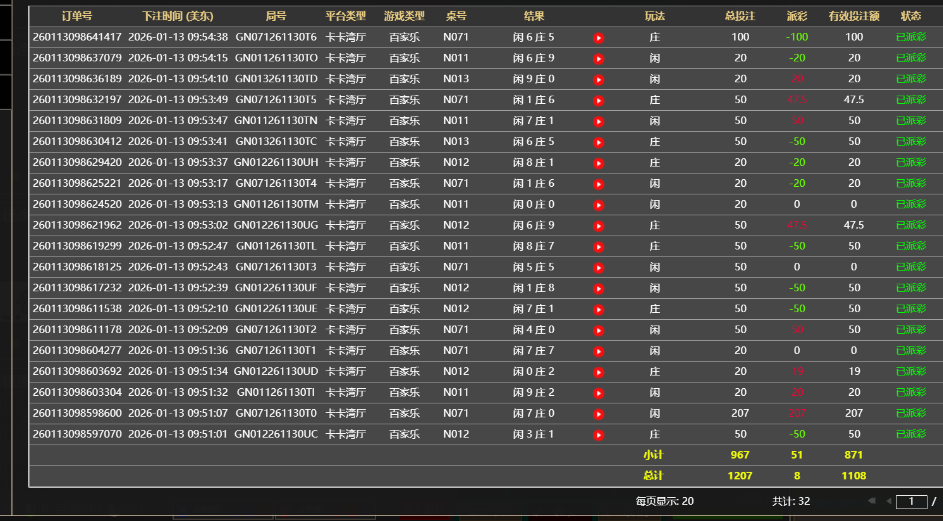Play replay for order 260113098641417

click(598, 38)
